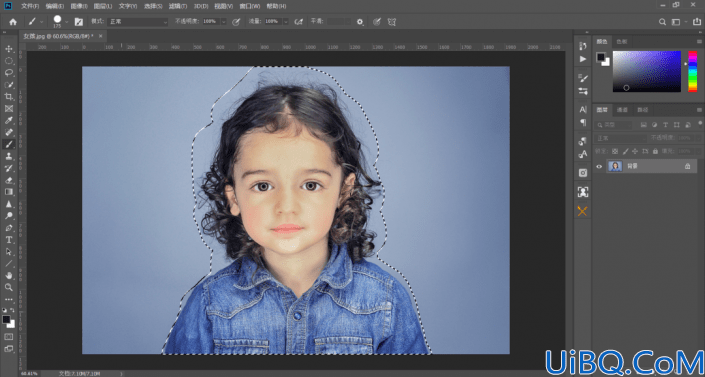
Task: Open the brush preset picker dropdown
Action: pos(67,21)
